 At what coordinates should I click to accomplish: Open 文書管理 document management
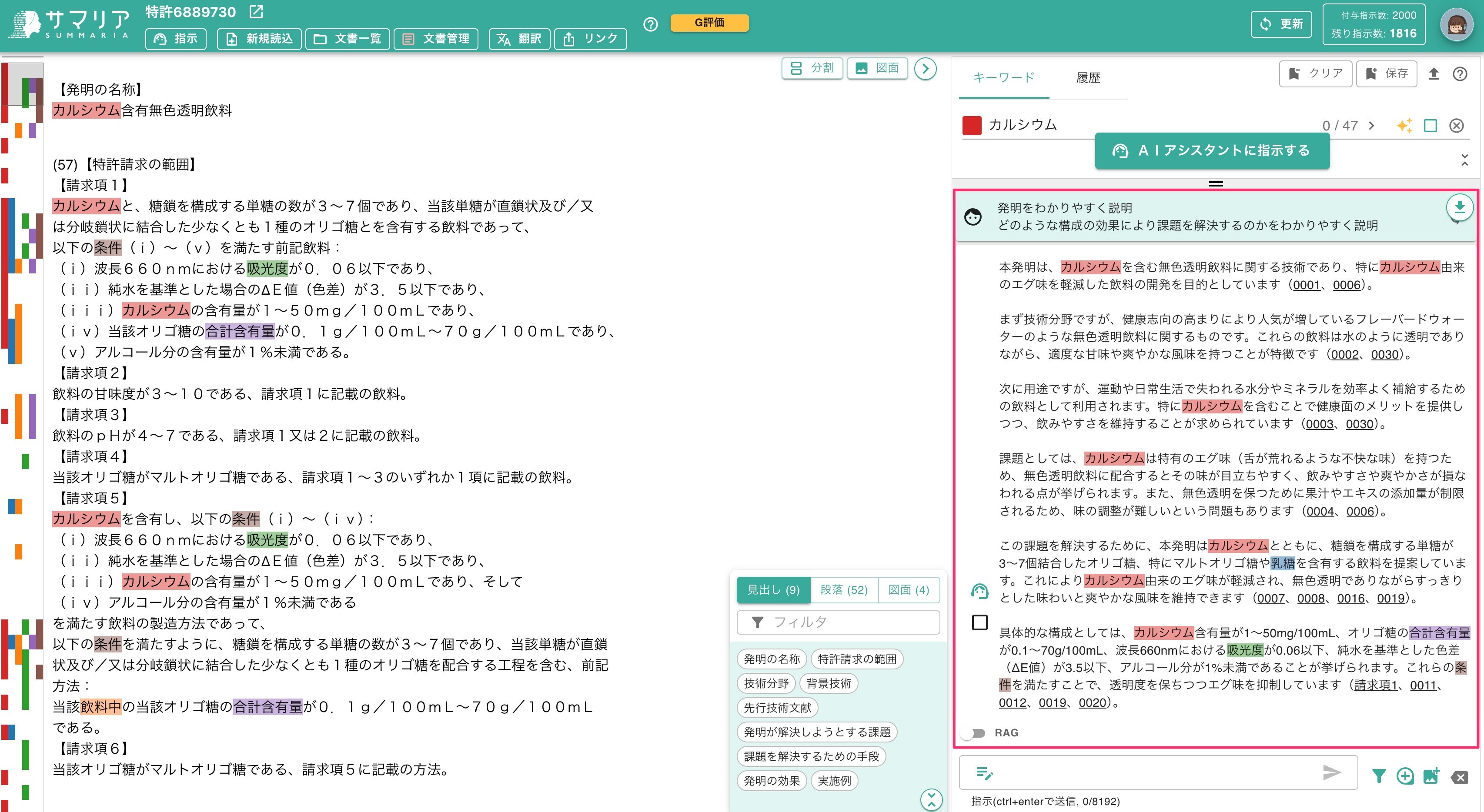coord(435,39)
